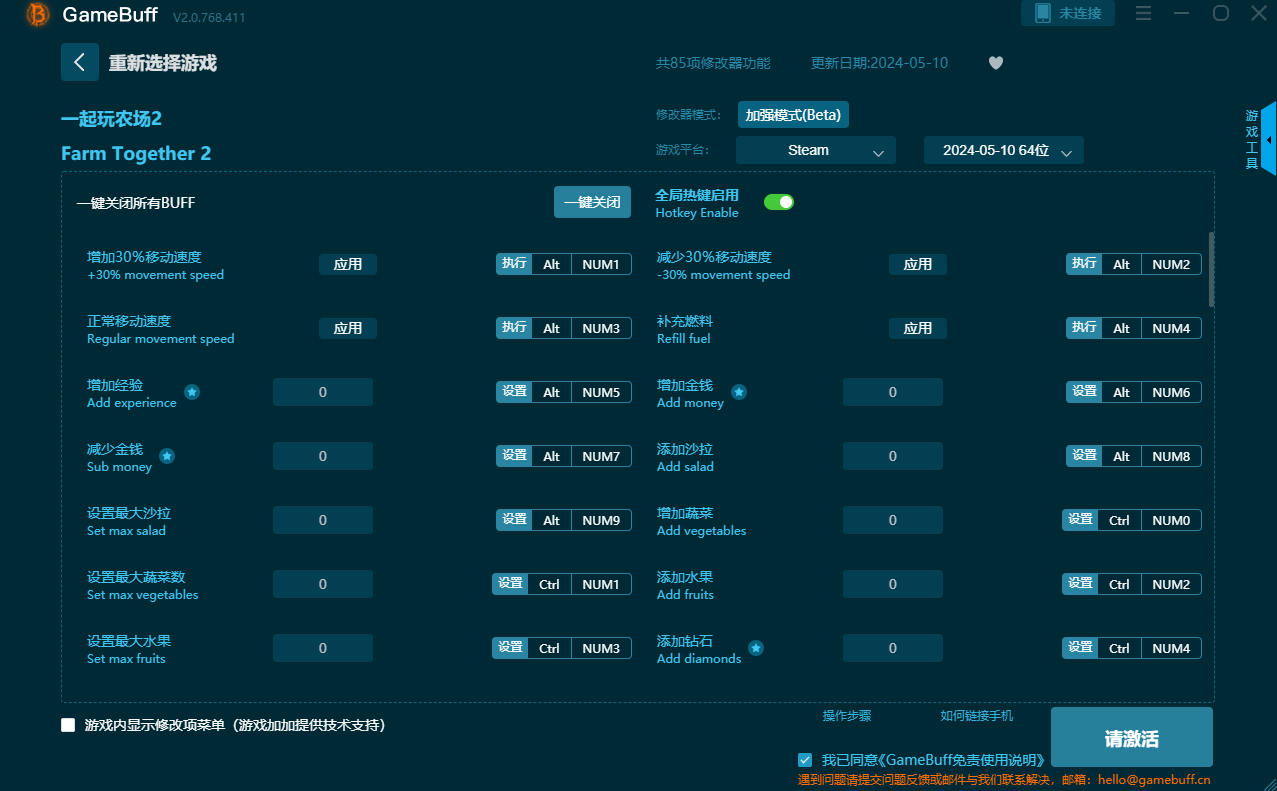Uncheck the GameBuff disclaimer agreement checkbox
This screenshot has width=1277, height=791.
(805, 760)
